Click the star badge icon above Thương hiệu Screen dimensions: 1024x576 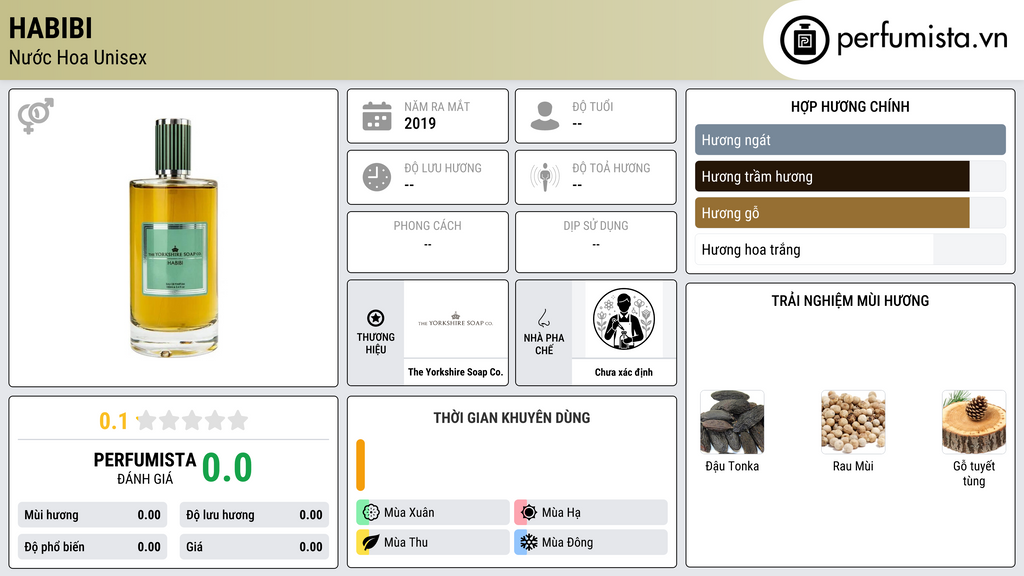tap(376, 318)
